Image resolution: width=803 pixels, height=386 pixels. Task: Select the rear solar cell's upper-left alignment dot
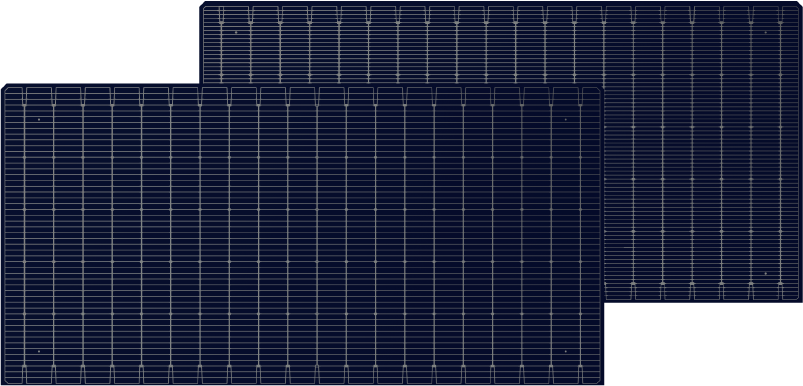[x=236, y=32]
